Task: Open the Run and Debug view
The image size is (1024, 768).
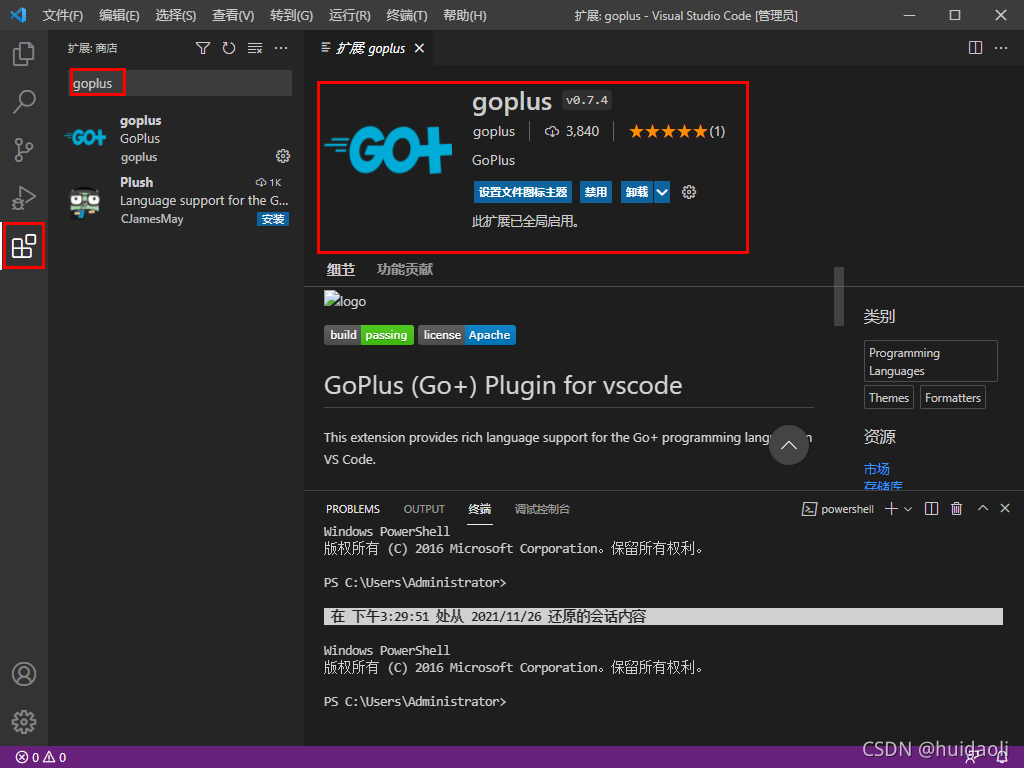Action: click(x=24, y=197)
